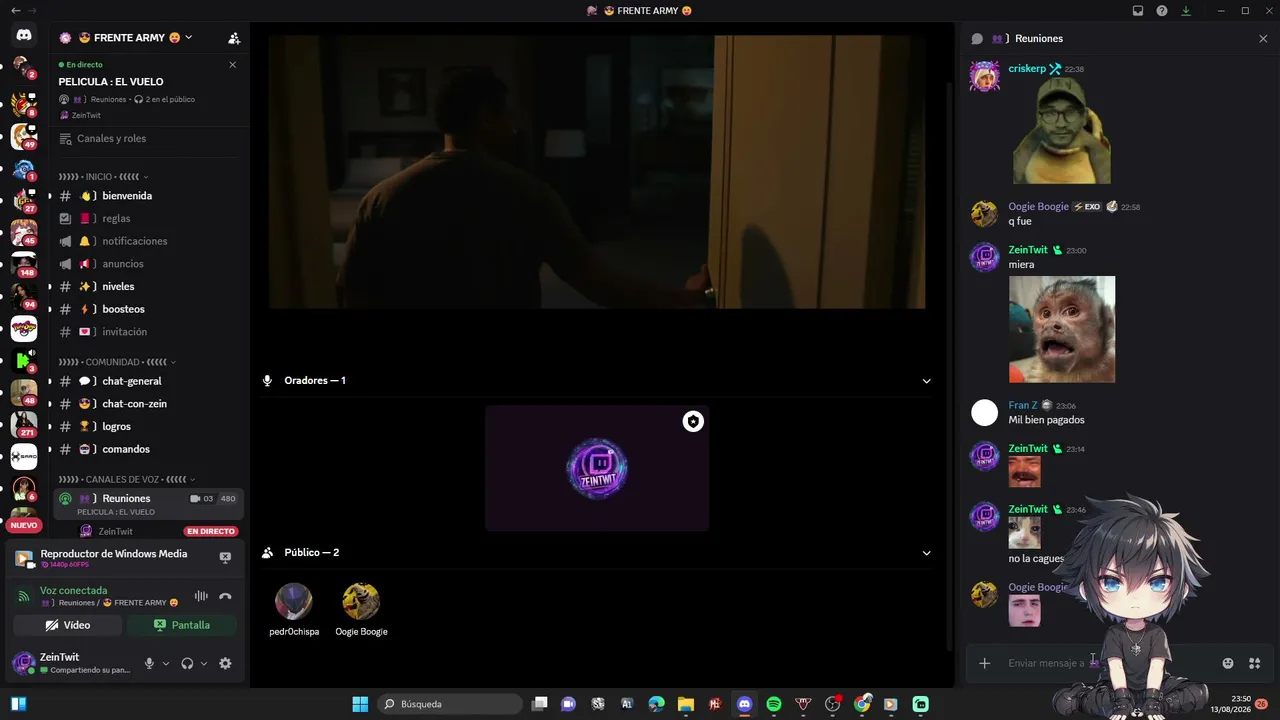Click pedrOchispa avatar in the audience

(x=294, y=601)
